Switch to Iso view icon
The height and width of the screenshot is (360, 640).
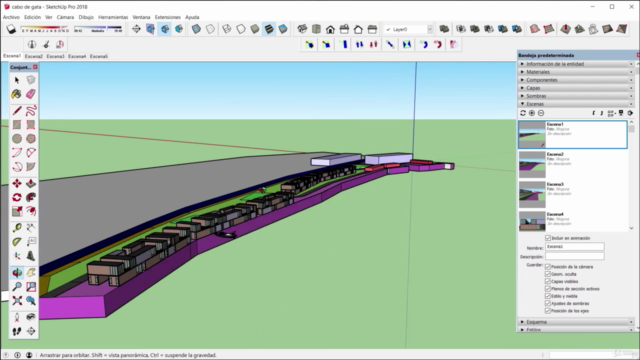302,29
